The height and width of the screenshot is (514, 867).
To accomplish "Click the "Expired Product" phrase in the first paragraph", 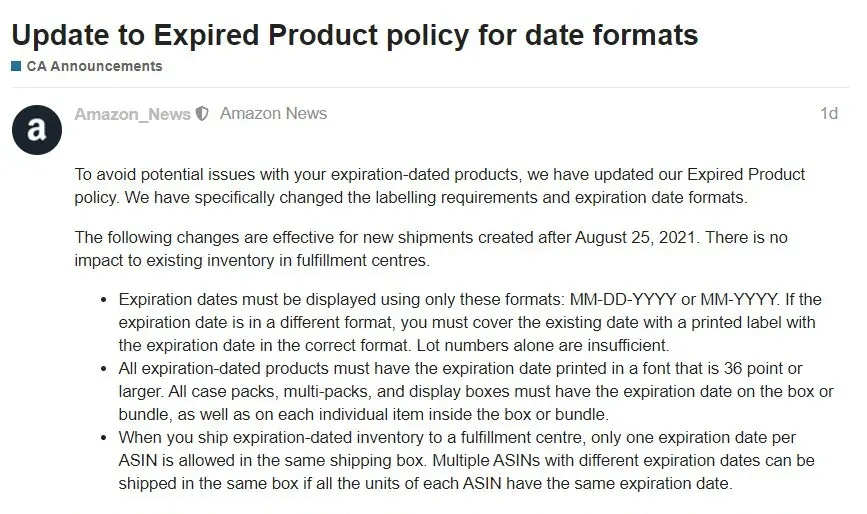I will point(746,174).
